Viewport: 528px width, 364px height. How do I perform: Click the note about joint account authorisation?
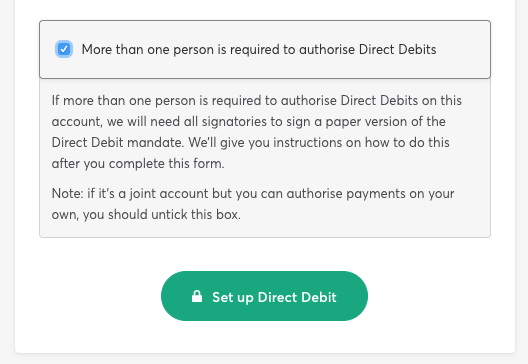point(253,204)
